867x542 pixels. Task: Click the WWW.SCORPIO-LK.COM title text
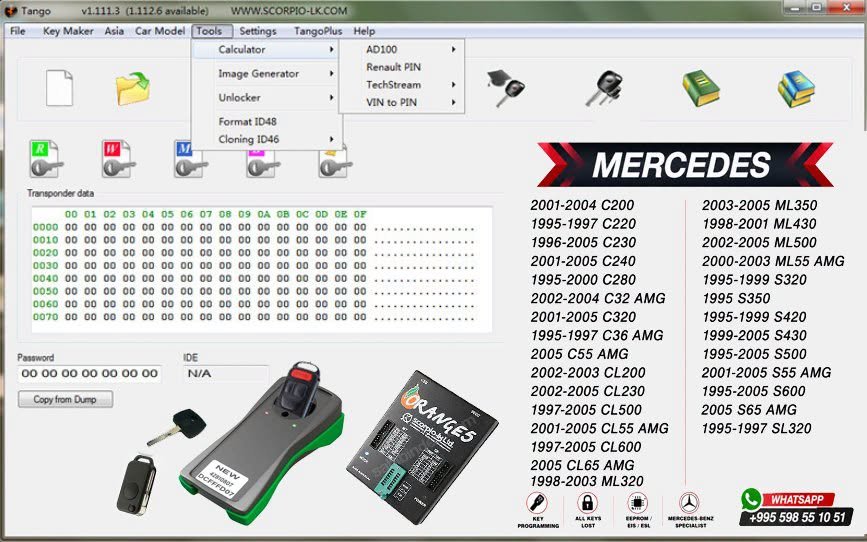tap(289, 11)
